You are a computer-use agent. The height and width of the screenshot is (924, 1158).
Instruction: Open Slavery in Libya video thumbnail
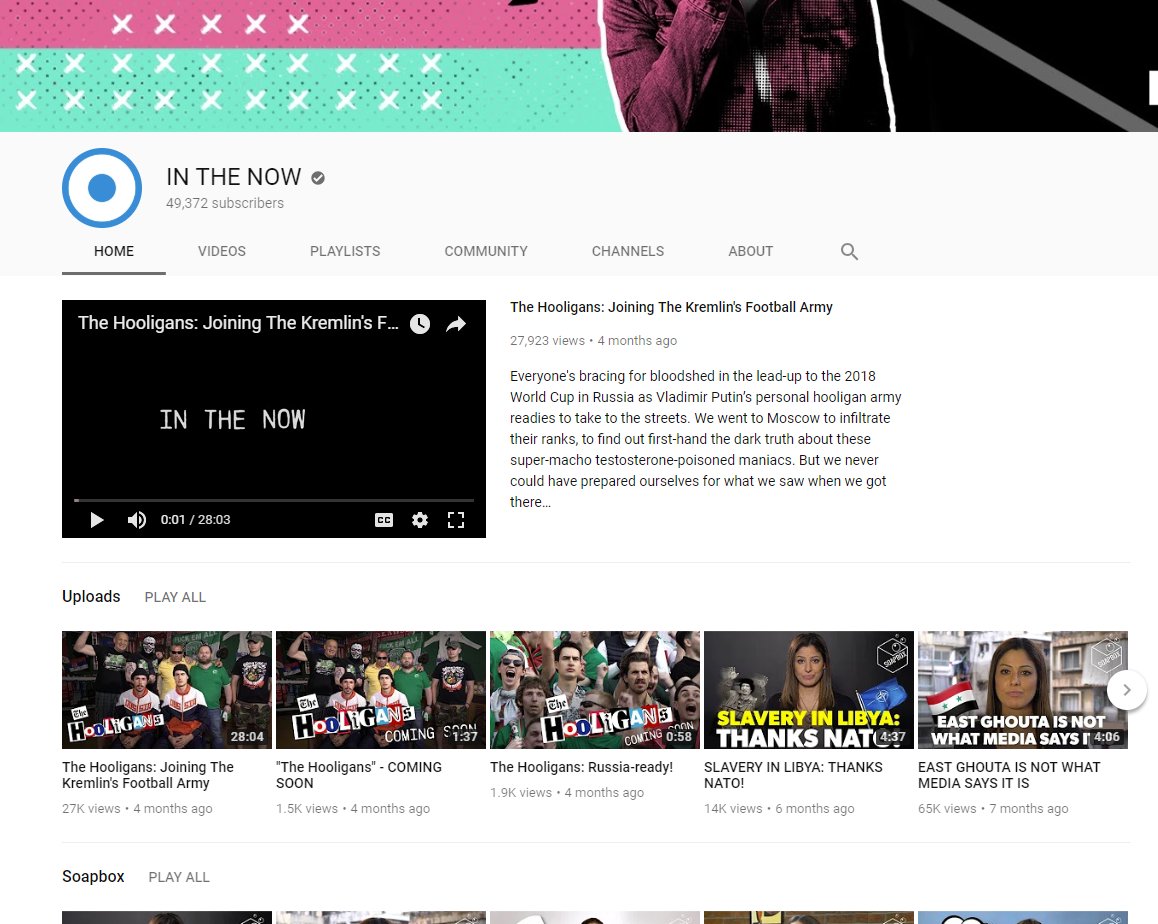pyautogui.click(x=809, y=690)
